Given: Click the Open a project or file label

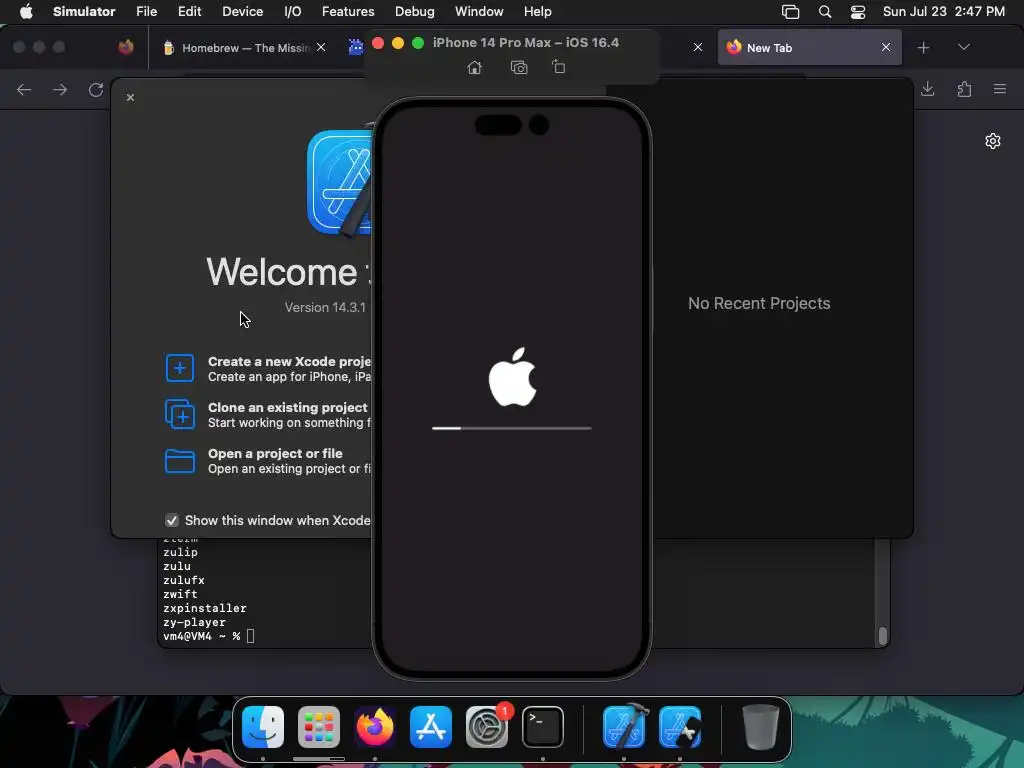Looking at the screenshot, I should tap(275, 453).
